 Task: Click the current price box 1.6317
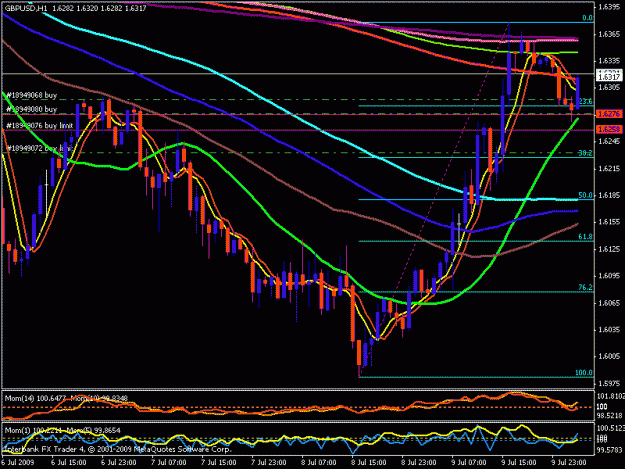click(x=609, y=76)
